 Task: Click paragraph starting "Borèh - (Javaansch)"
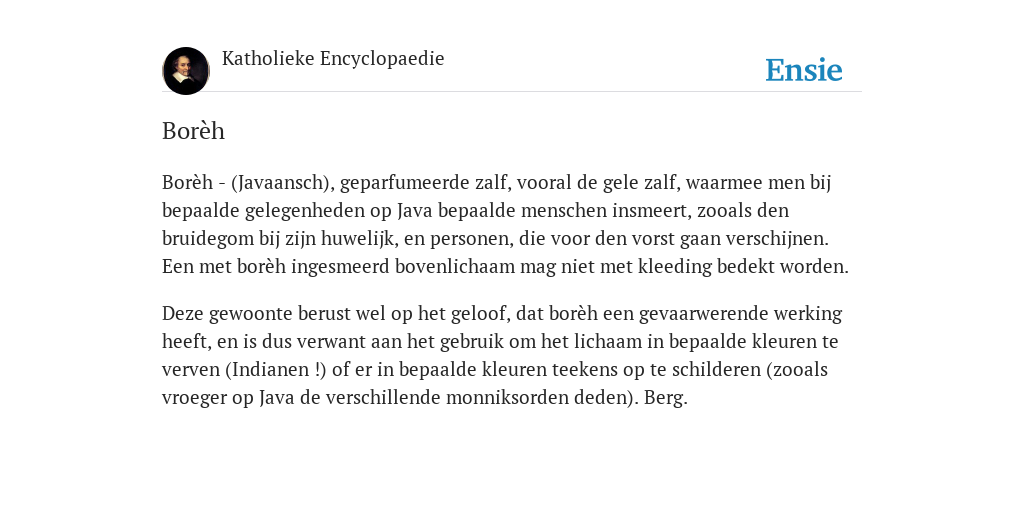pos(505,224)
